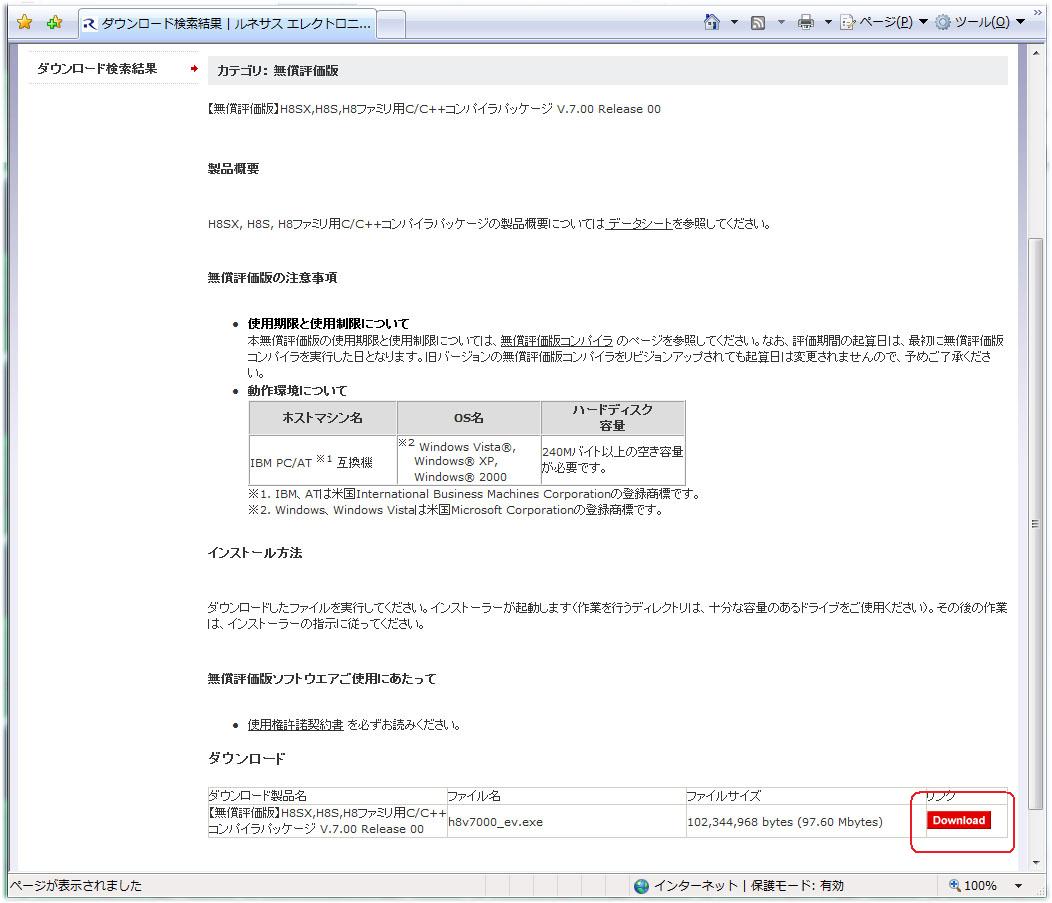Open the zoom level dropdown arrow
The height and width of the screenshot is (903, 1052).
pos(1019,886)
